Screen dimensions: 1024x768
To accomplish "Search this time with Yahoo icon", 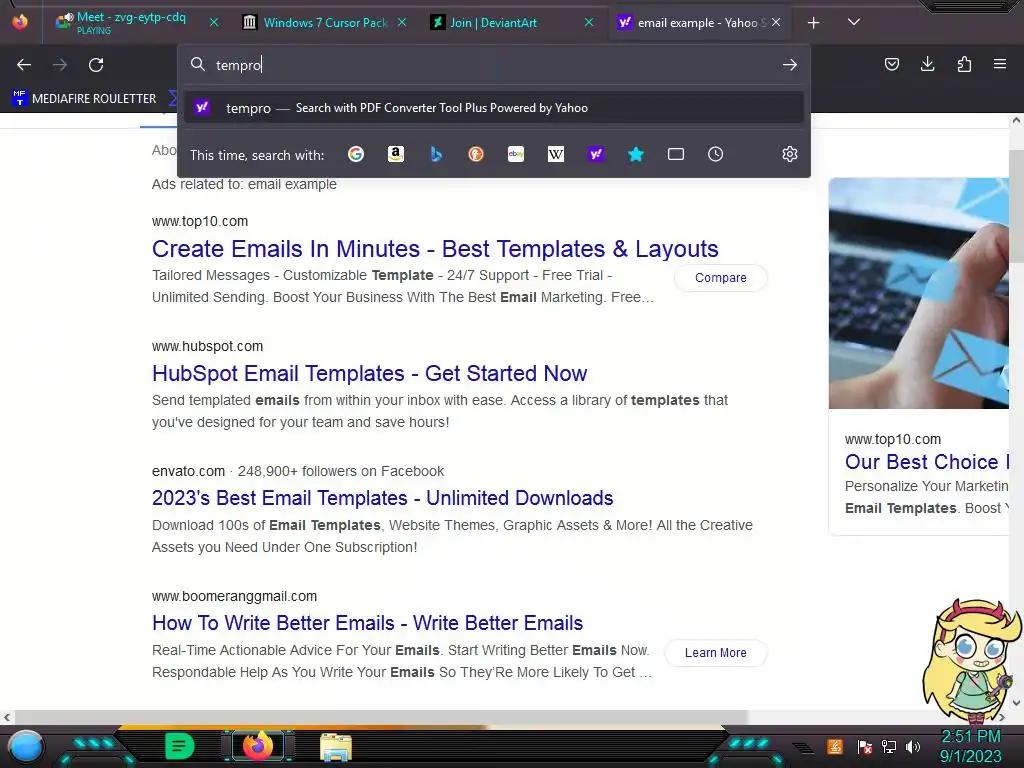I will click(596, 154).
